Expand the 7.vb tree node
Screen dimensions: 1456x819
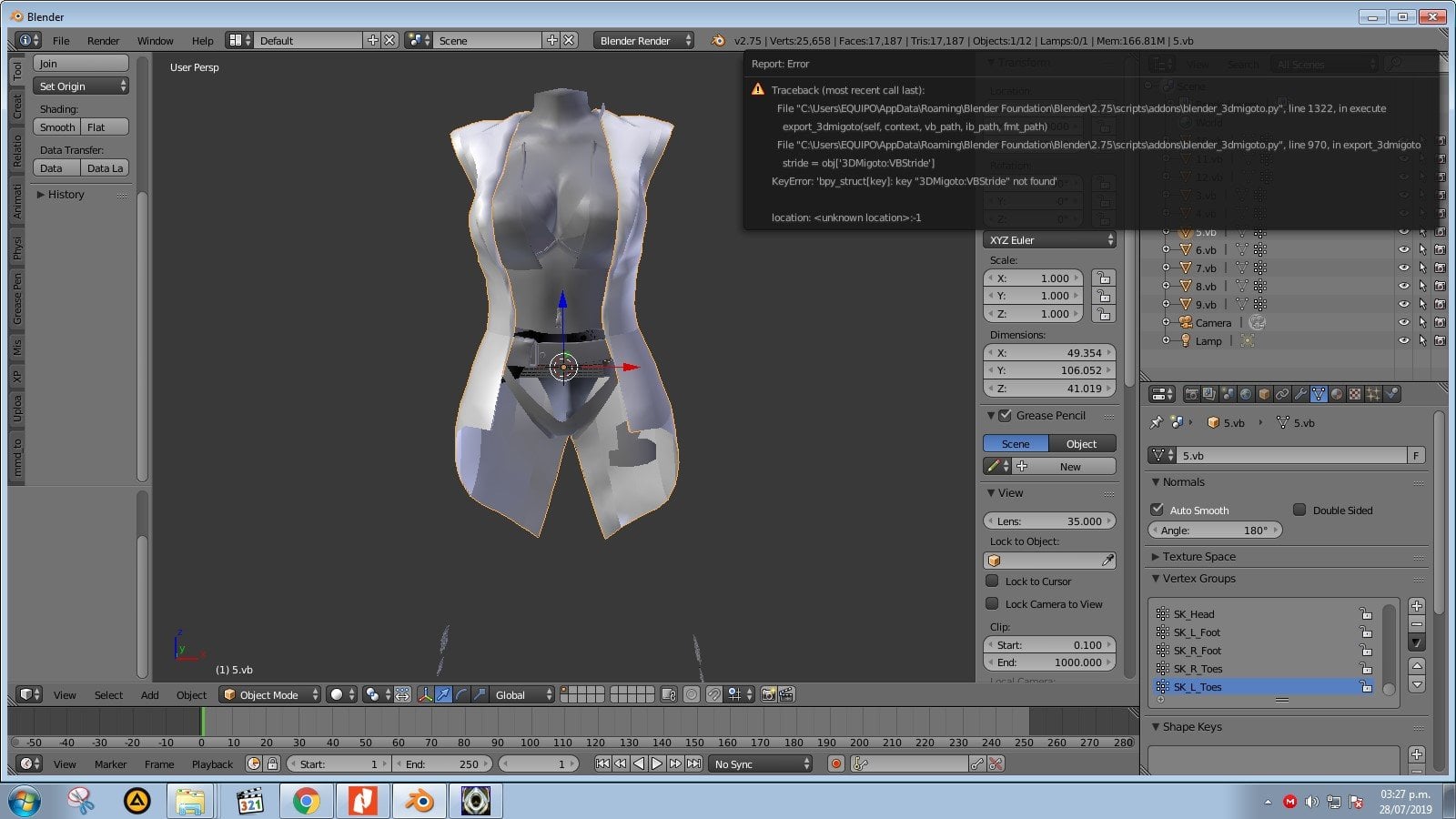pyautogui.click(x=1166, y=268)
